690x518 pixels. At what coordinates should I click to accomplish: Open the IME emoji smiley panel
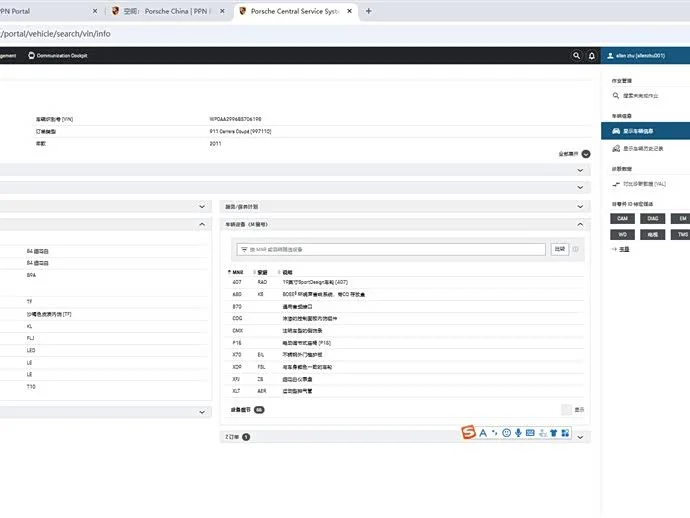click(506, 433)
